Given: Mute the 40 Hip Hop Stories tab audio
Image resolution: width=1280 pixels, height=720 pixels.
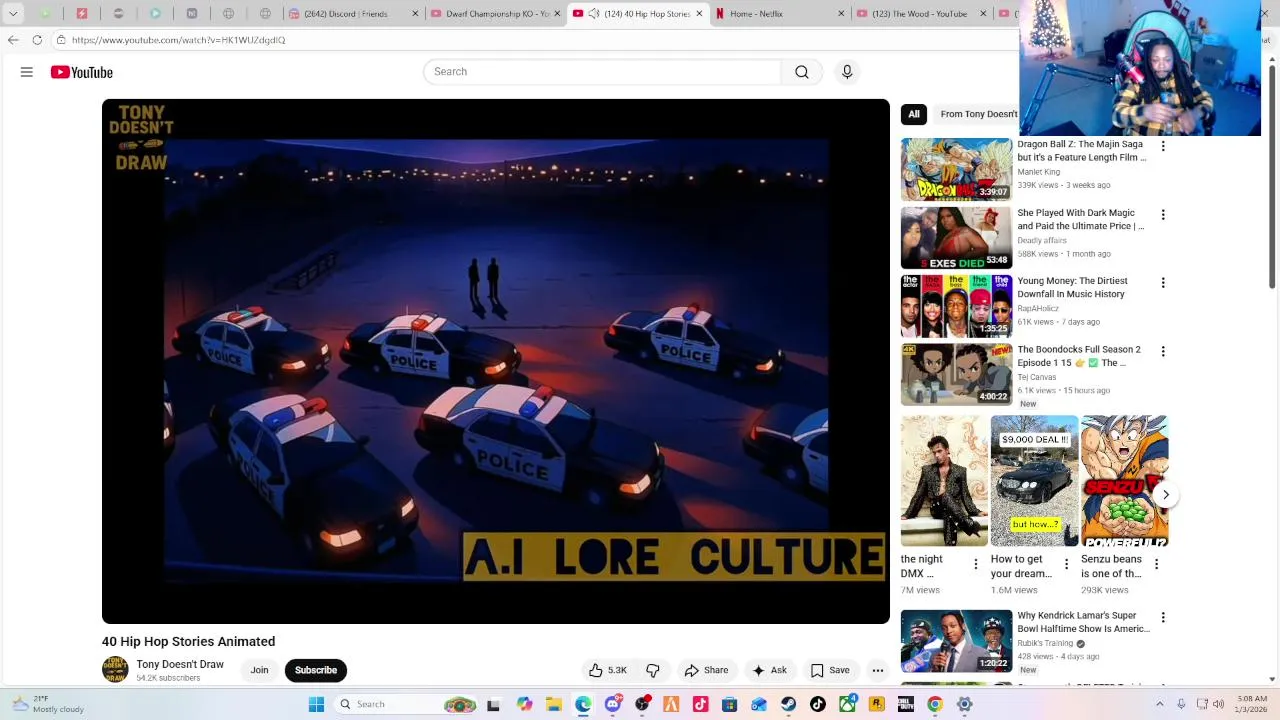Looking at the screenshot, I should tap(593, 14).
